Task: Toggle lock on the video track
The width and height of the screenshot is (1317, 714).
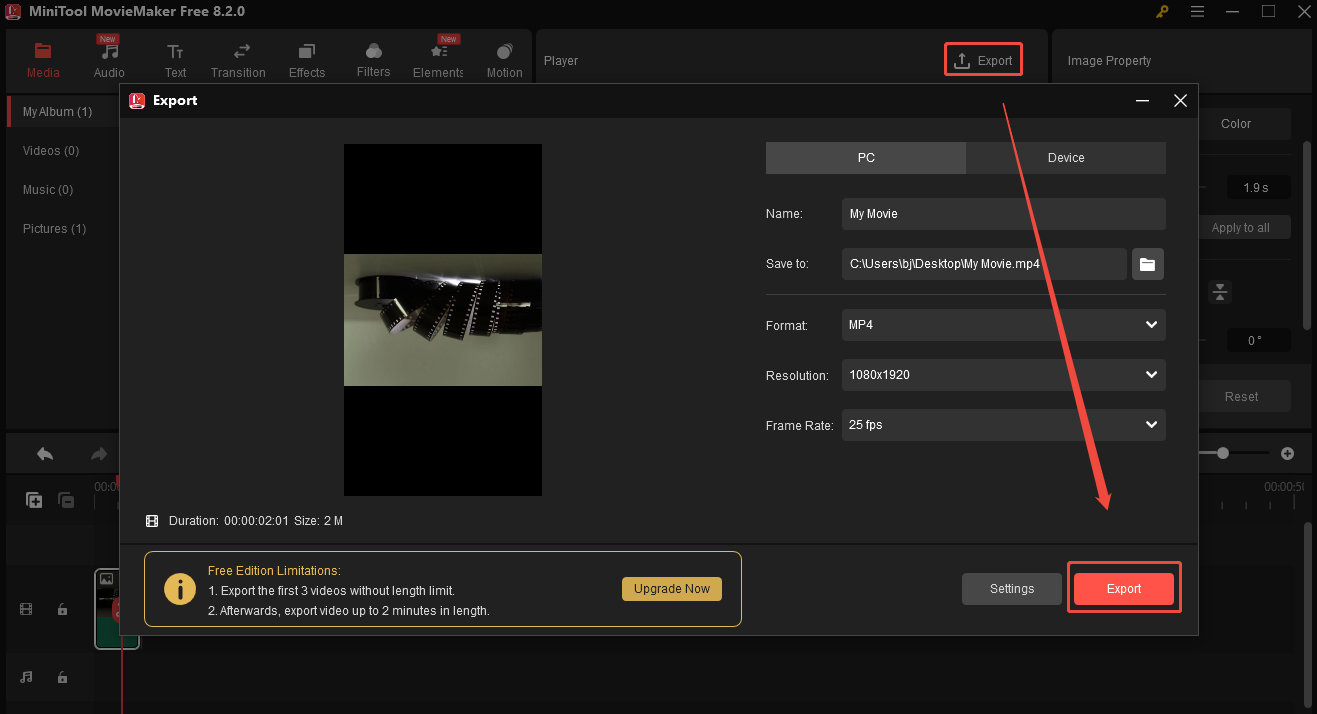Action: tap(62, 609)
